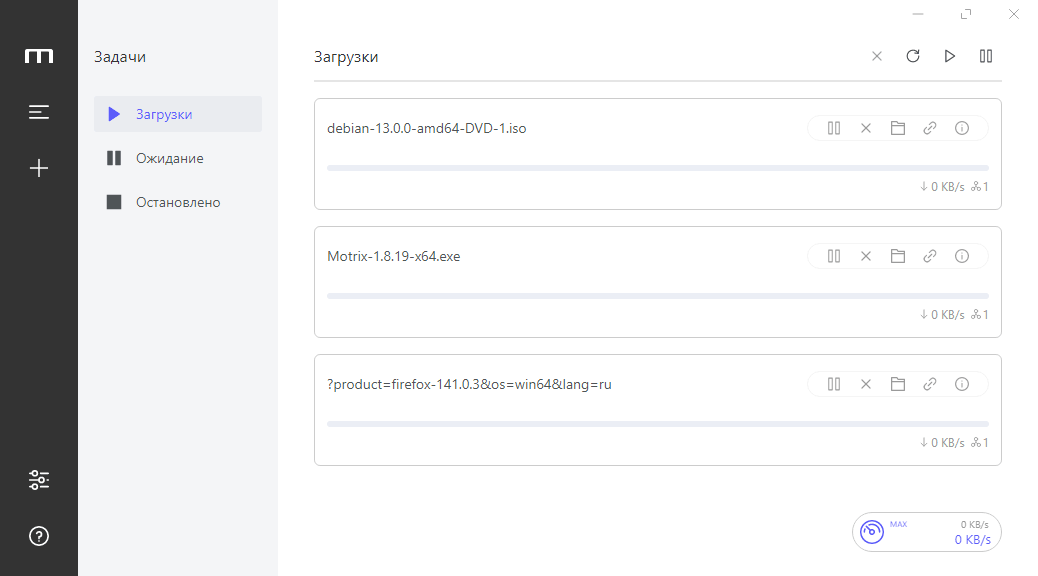Click the Задачи sidebar heading

click(x=120, y=57)
